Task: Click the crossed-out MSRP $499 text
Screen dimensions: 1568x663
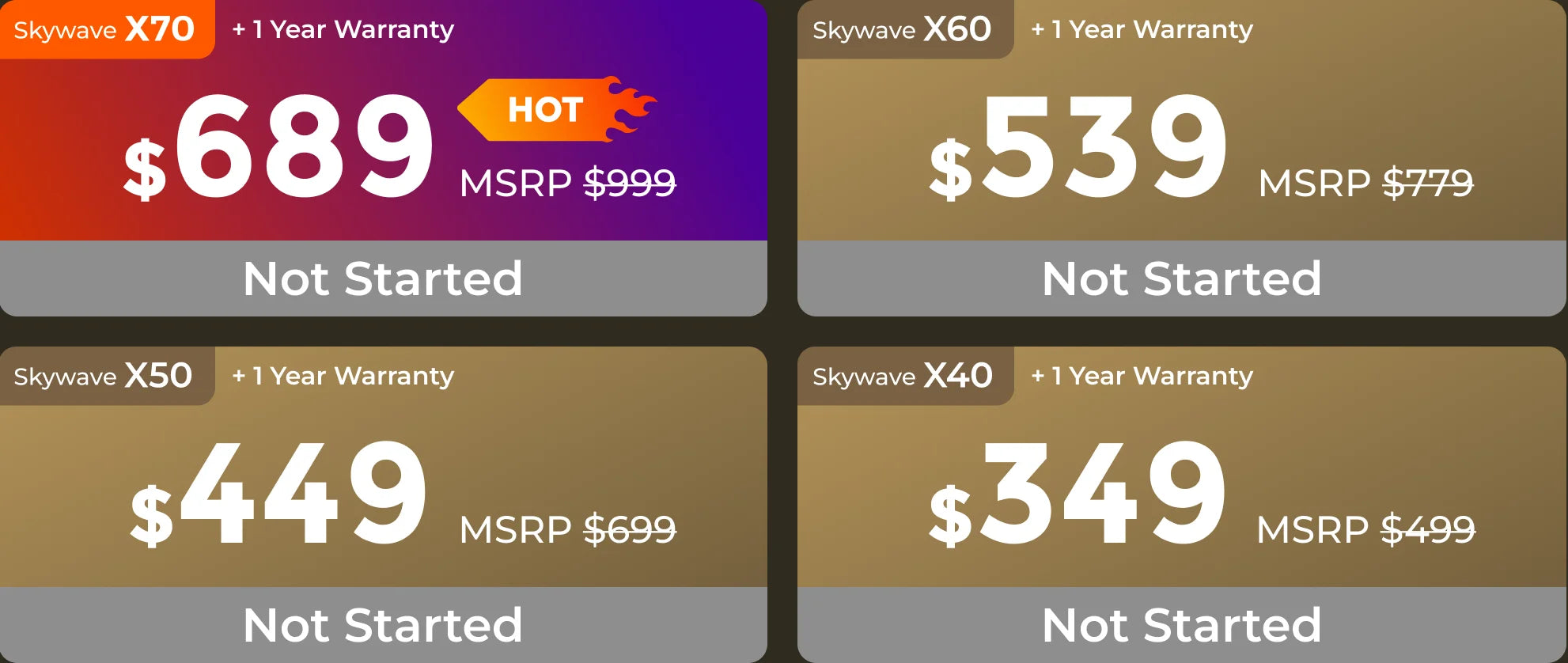Action: point(1365,529)
